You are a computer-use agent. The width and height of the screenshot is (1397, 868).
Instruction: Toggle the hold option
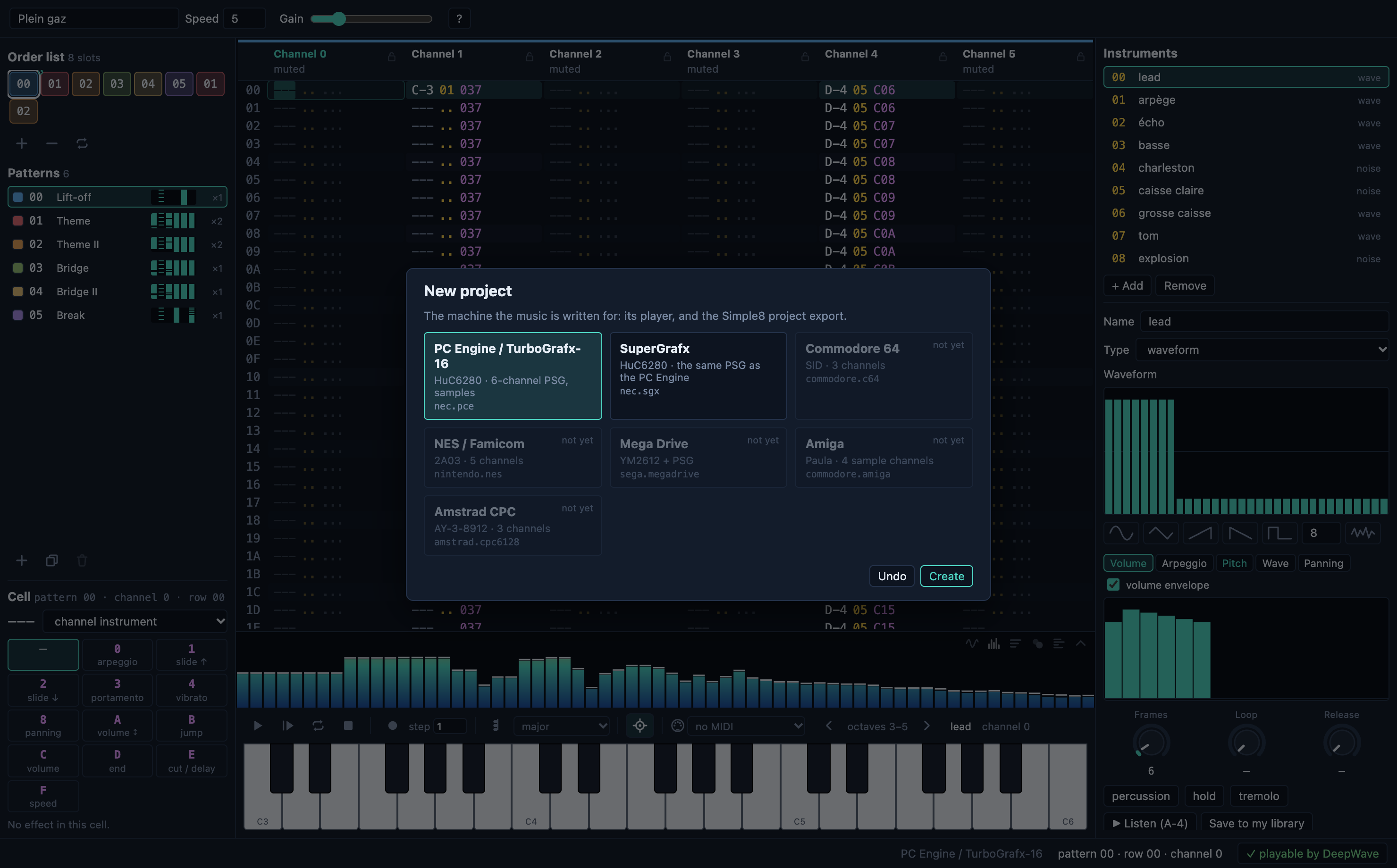pyautogui.click(x=1204, y=796)
